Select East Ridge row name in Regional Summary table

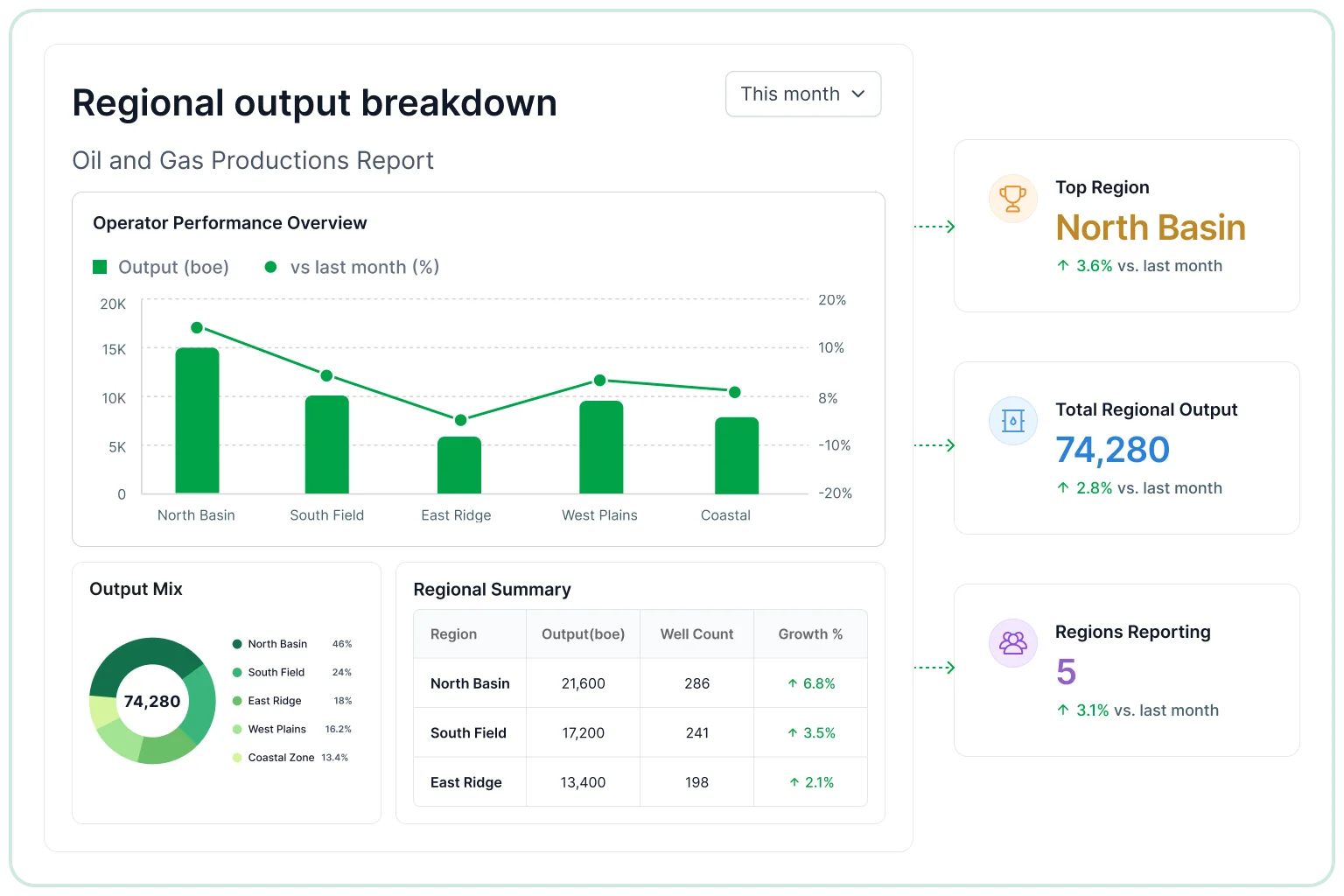465,782
